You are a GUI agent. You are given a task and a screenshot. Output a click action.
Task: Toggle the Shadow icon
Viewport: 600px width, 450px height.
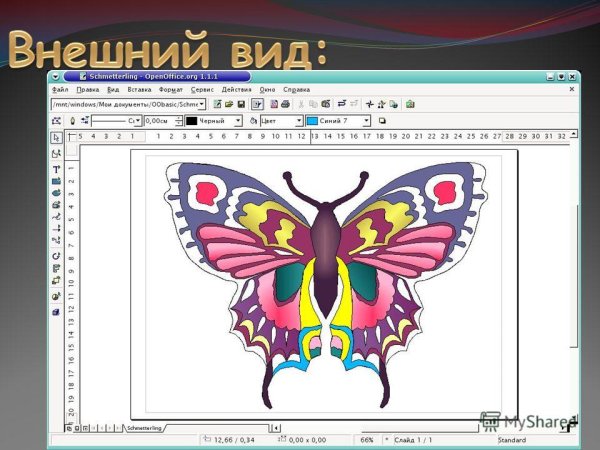382,121
